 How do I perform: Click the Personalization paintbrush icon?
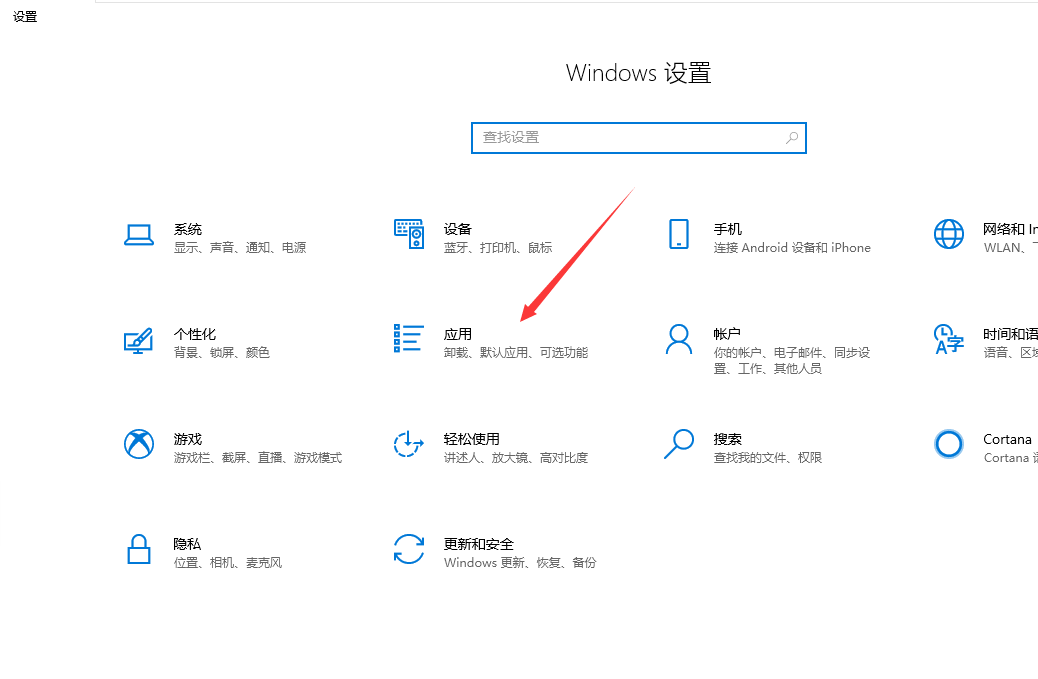(138, 340)
